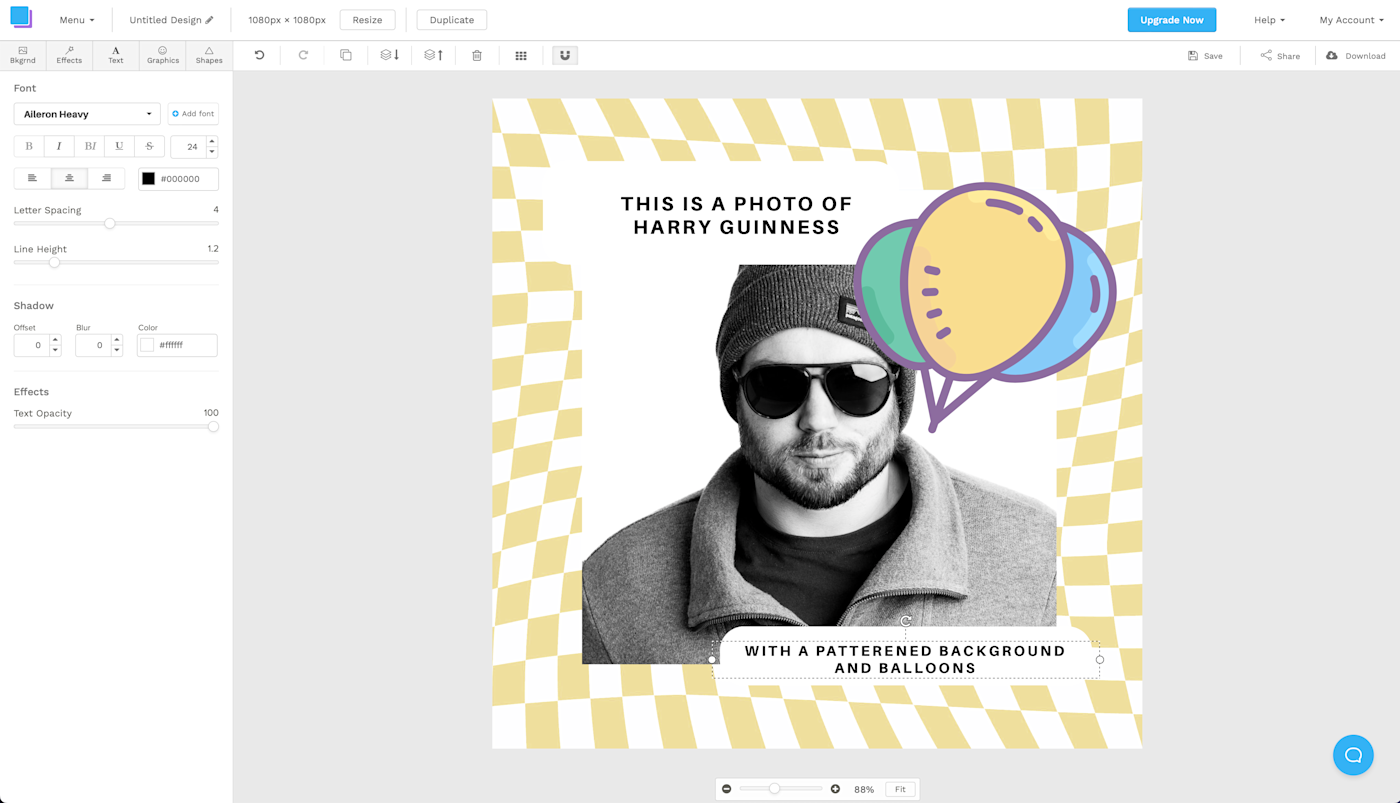Open the chat support bubble
This screenshot has height=803, width=1400.
point(1353,755)
